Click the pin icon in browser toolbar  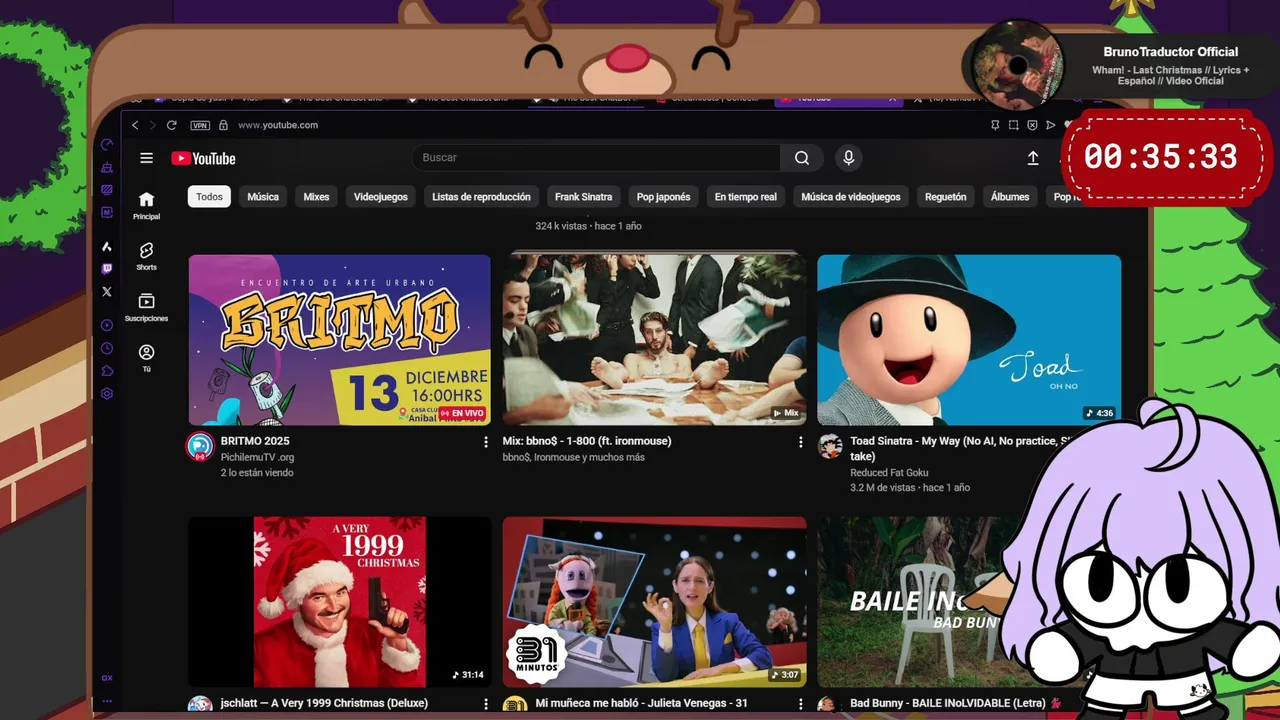995,125
